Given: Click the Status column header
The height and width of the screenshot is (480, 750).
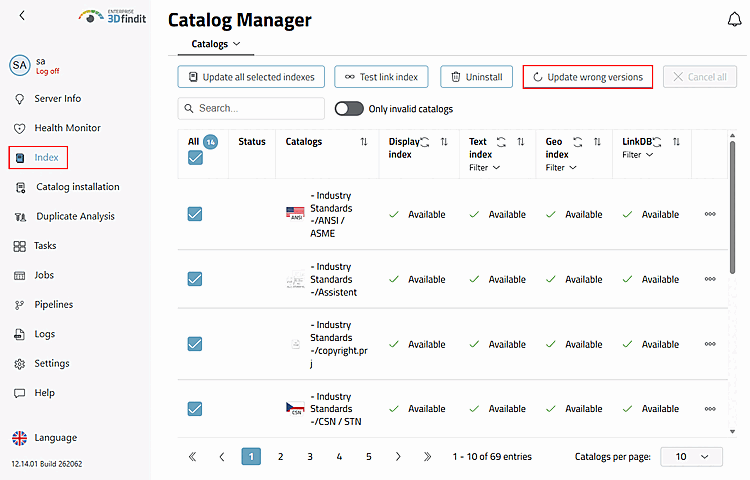Looking at the screenshot, I should (252, 142).
